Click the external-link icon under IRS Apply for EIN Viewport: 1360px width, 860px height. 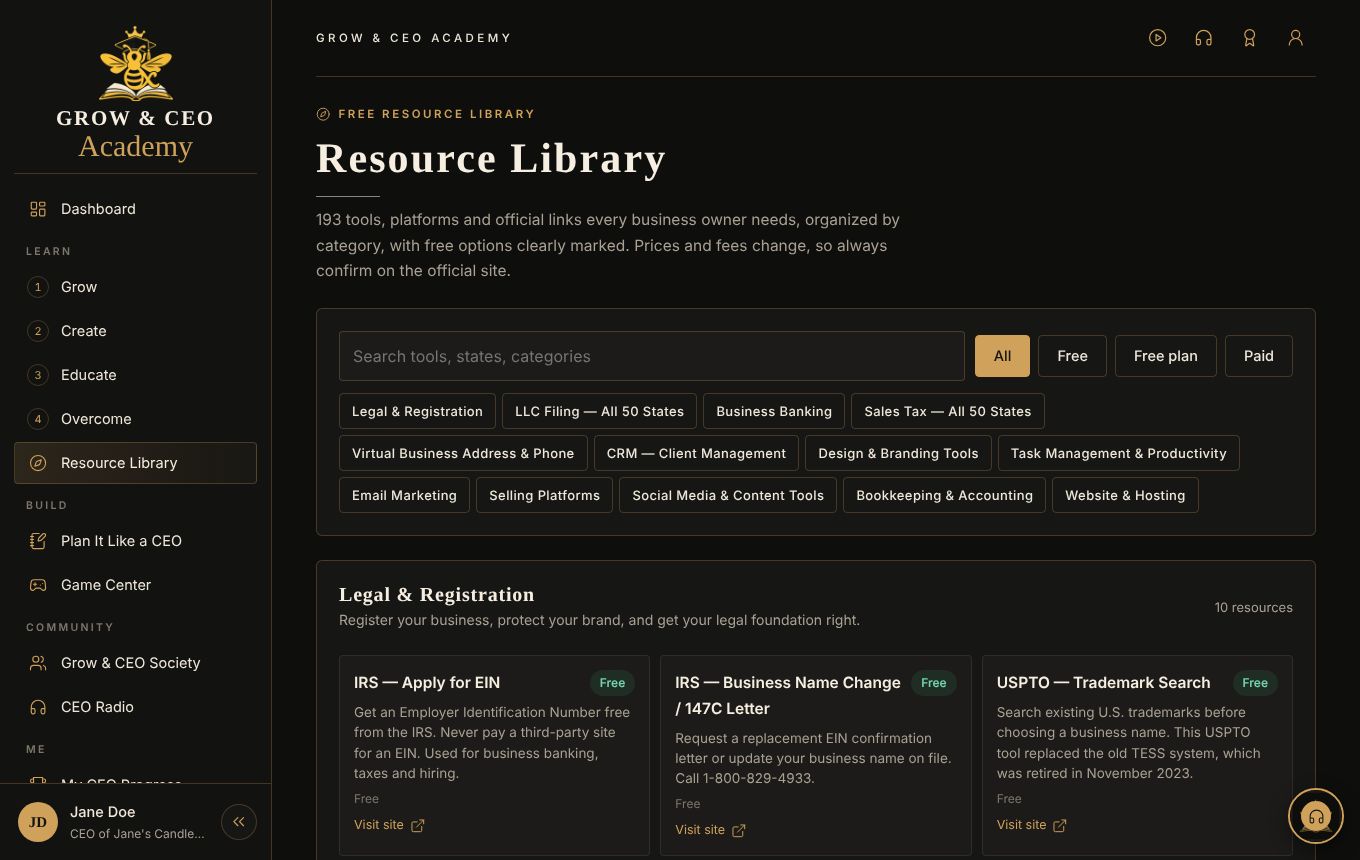(418, 825)
